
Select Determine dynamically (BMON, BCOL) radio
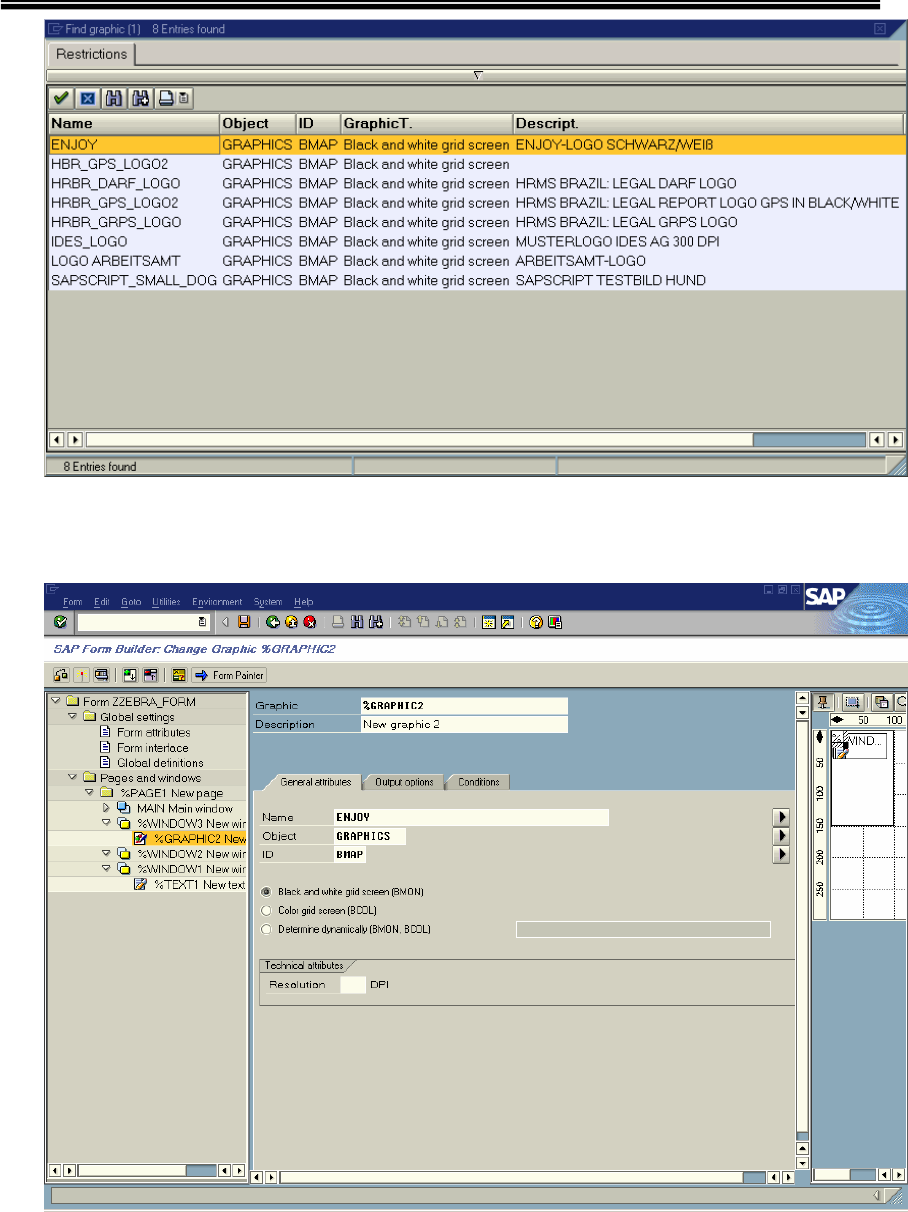265,930
